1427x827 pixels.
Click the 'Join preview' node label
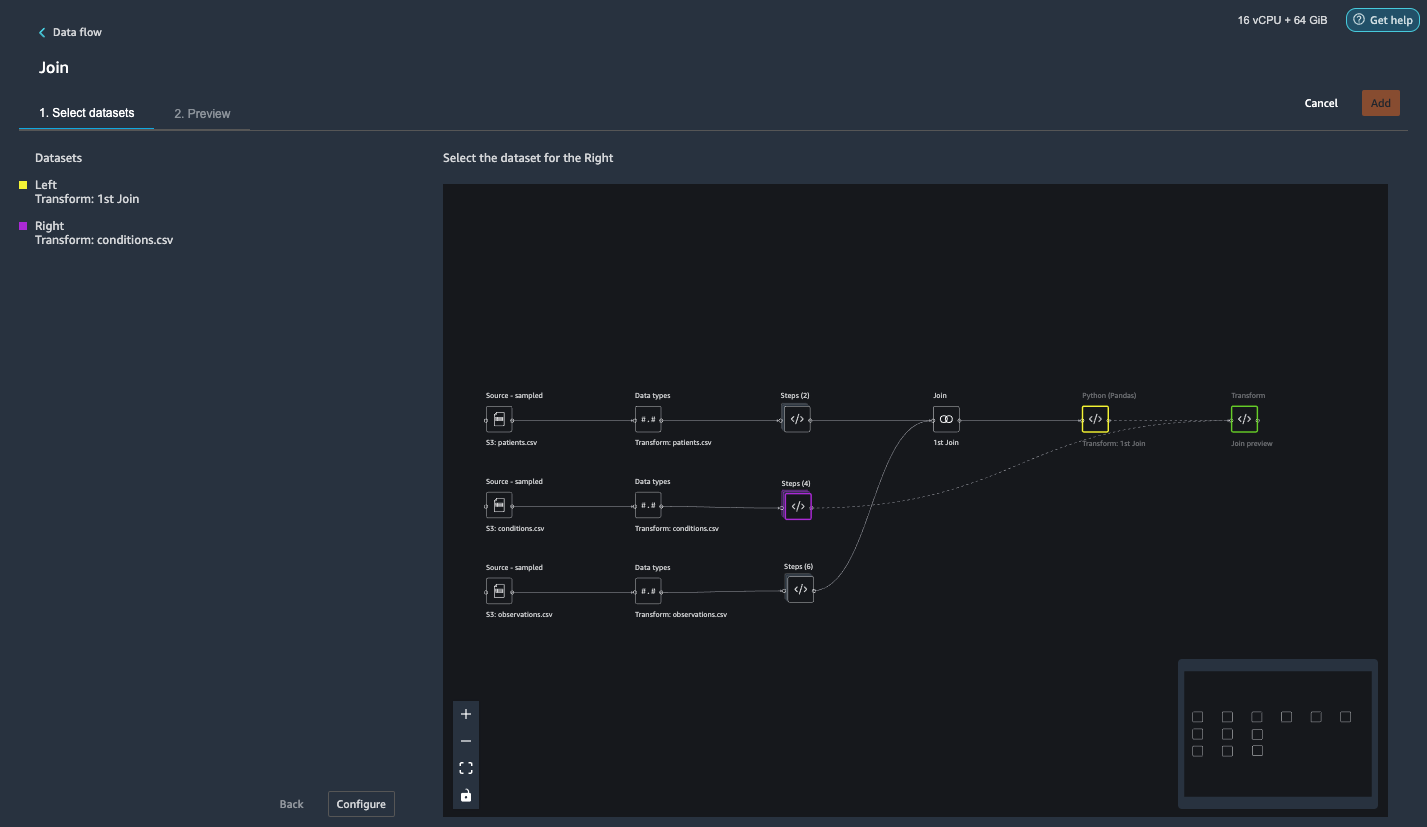pyautogui.click(x=1252, y=444)
